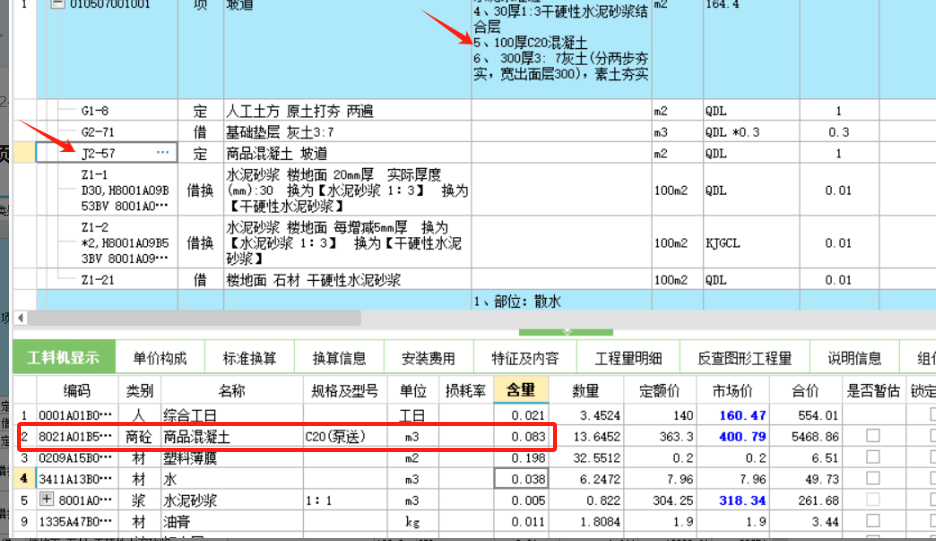Open the 单价构成 tab
This screenshot has height=541, width=936.
pos(160,358)
